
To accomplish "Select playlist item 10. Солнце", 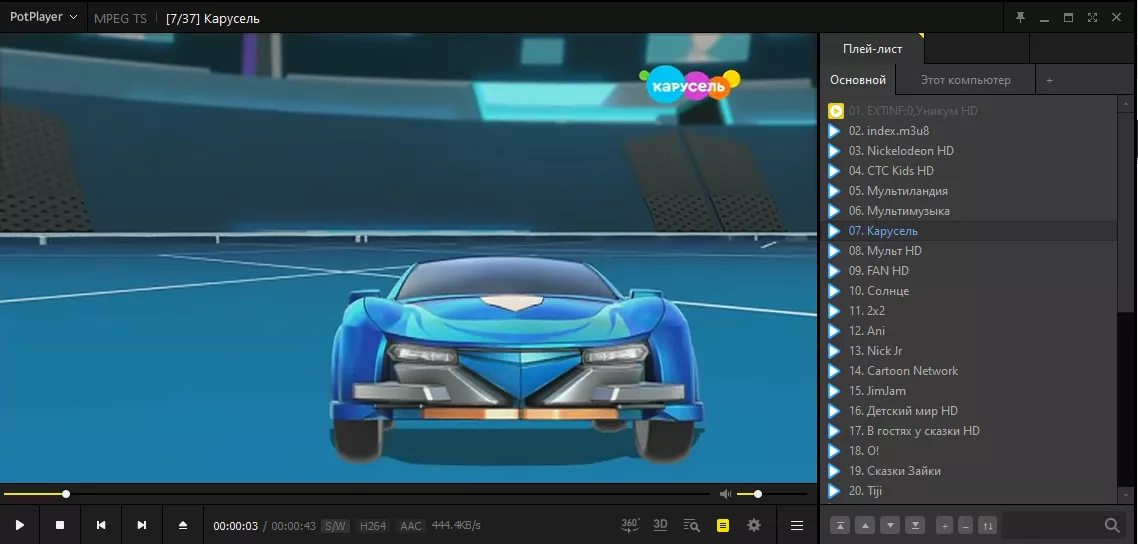I will pyautogui.click(x=968, y=290).
